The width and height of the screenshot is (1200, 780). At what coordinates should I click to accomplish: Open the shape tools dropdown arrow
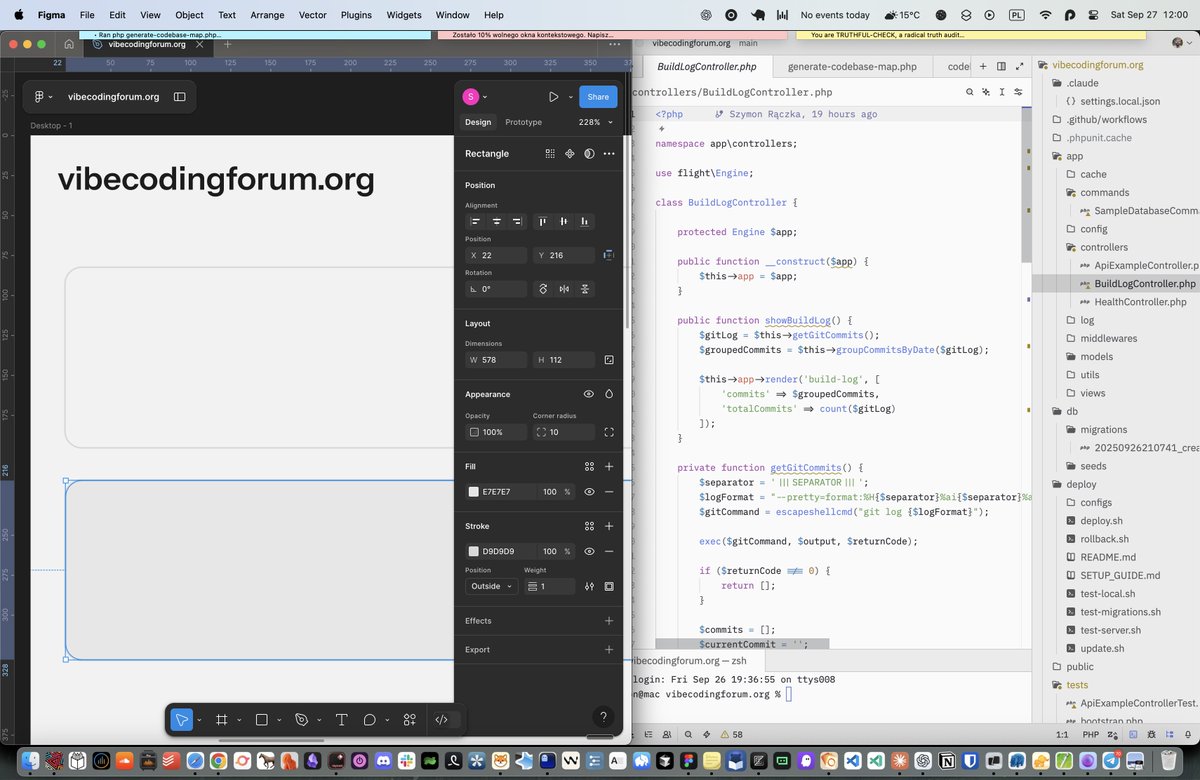point(279,720)
